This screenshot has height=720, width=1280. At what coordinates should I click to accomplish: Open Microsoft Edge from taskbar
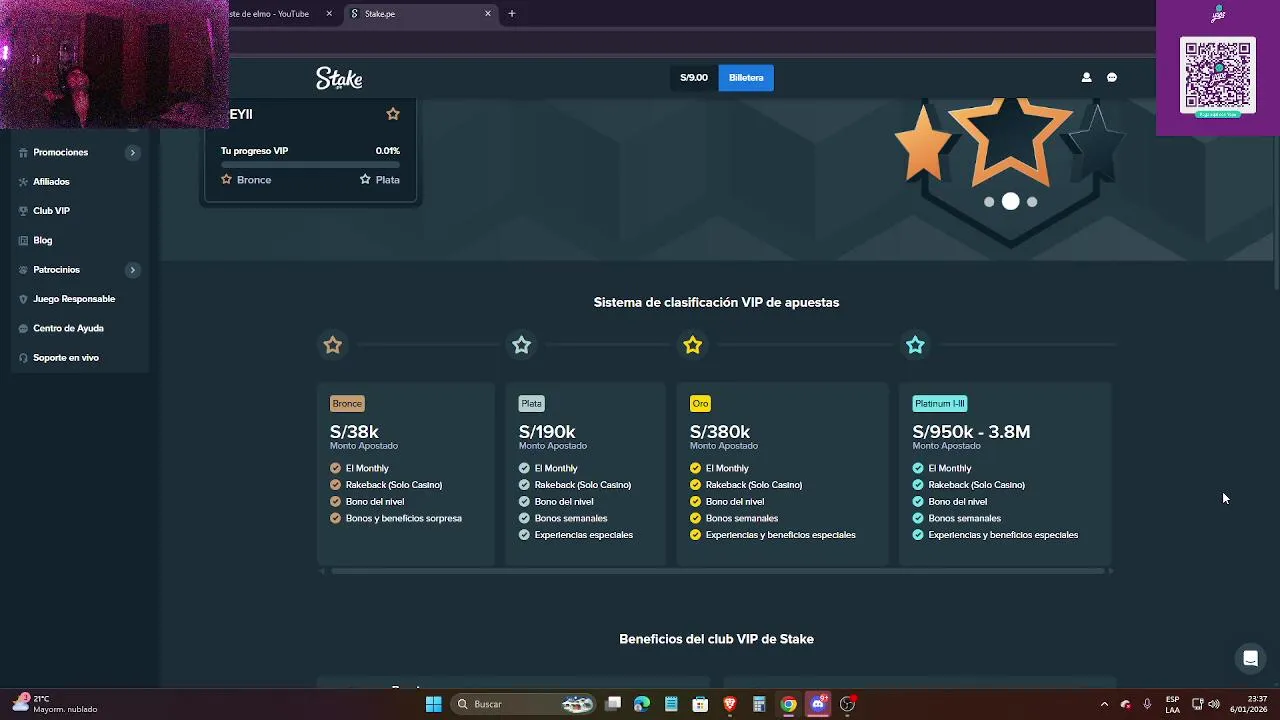pos(642,704)
